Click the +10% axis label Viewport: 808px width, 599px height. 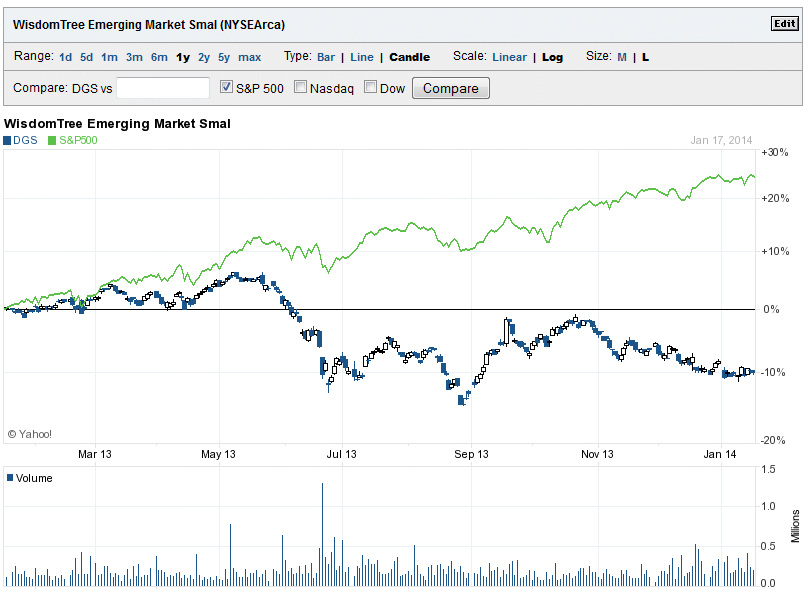point(775,252)
